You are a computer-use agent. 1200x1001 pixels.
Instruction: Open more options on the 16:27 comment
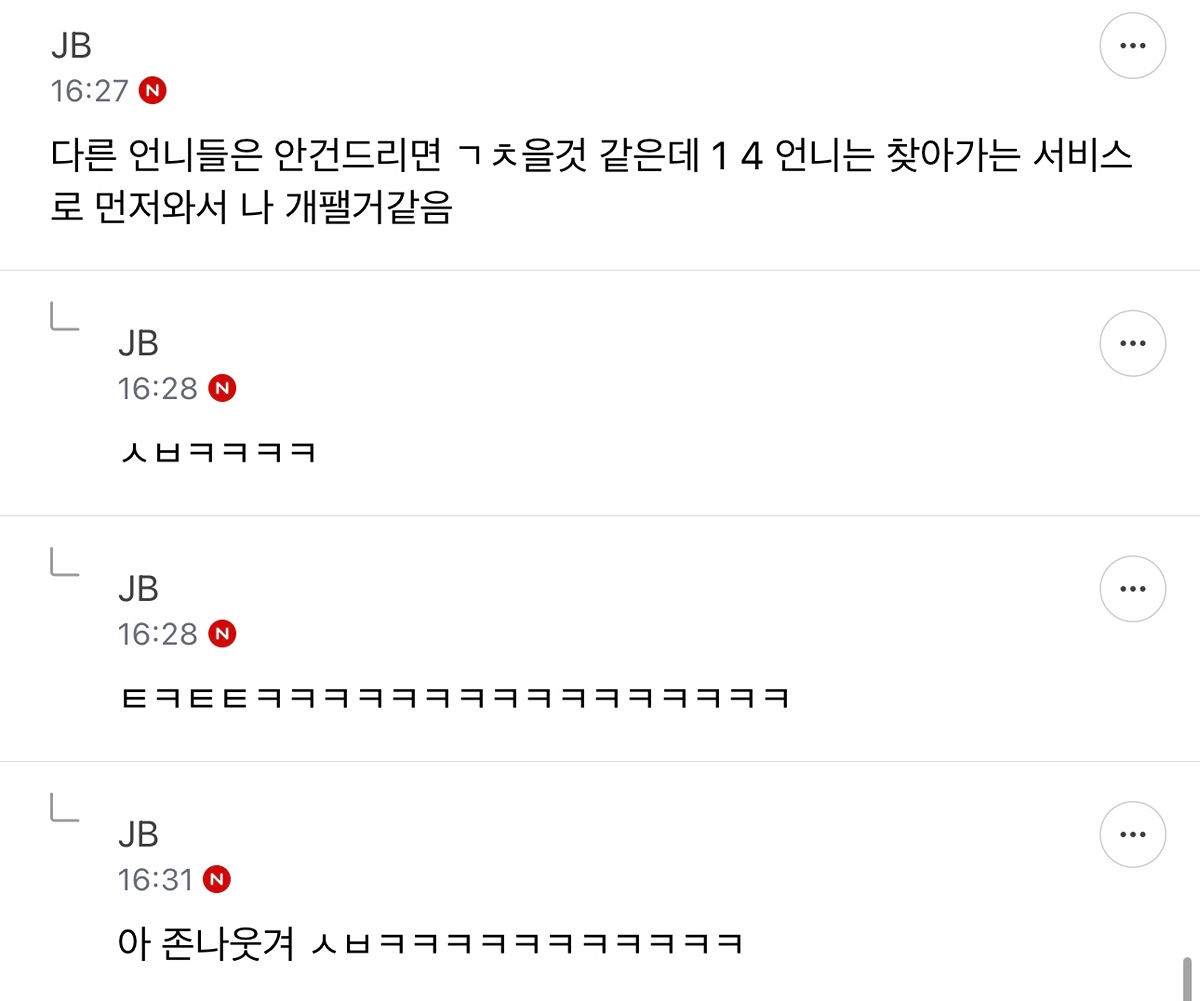[x=1132, y=46]
